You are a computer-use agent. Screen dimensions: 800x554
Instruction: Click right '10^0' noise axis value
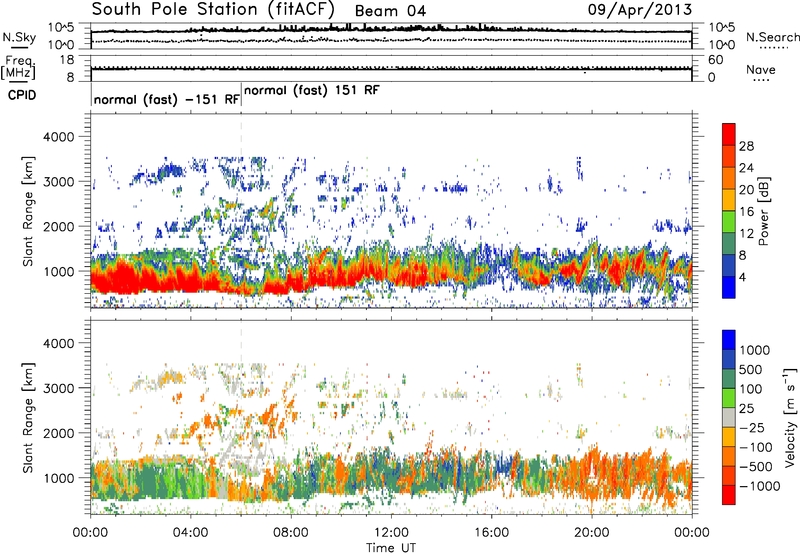[x=721, y=45]
